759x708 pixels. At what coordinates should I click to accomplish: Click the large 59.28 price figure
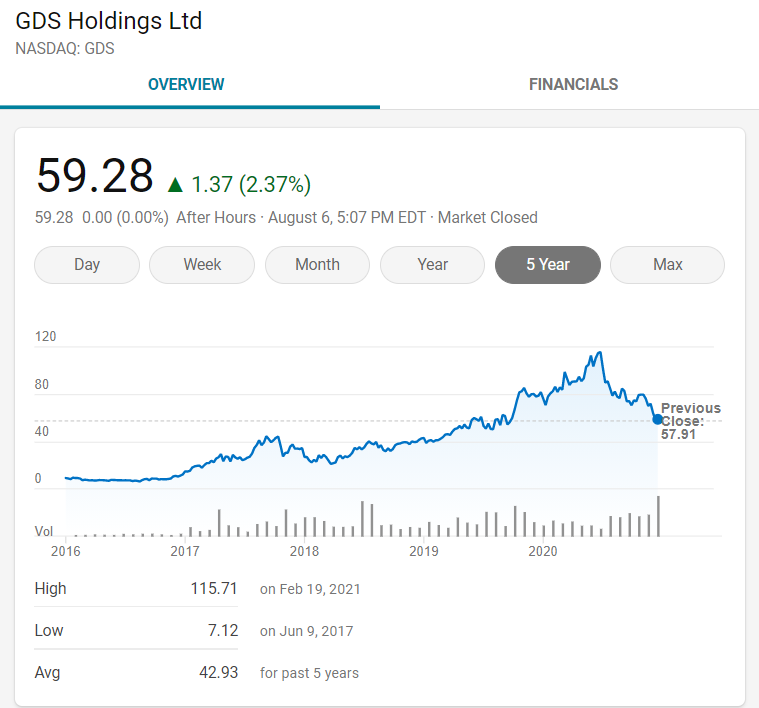(x=95, y=175)
